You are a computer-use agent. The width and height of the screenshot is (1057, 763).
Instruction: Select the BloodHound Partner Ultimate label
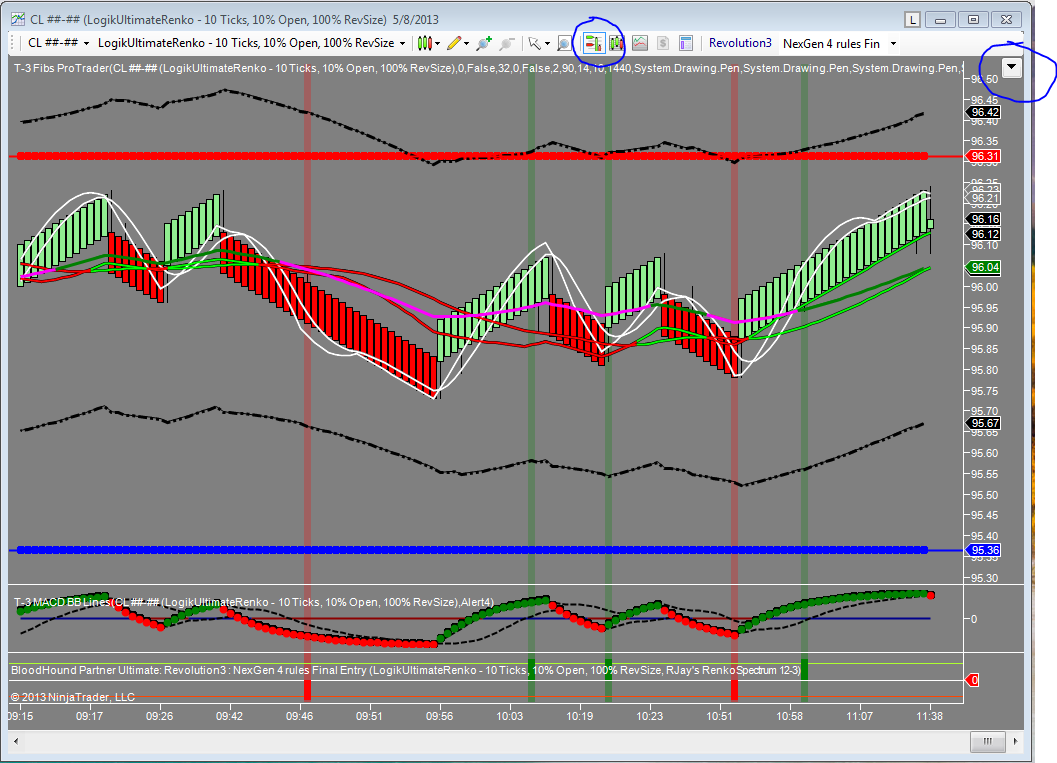(406, 670)
